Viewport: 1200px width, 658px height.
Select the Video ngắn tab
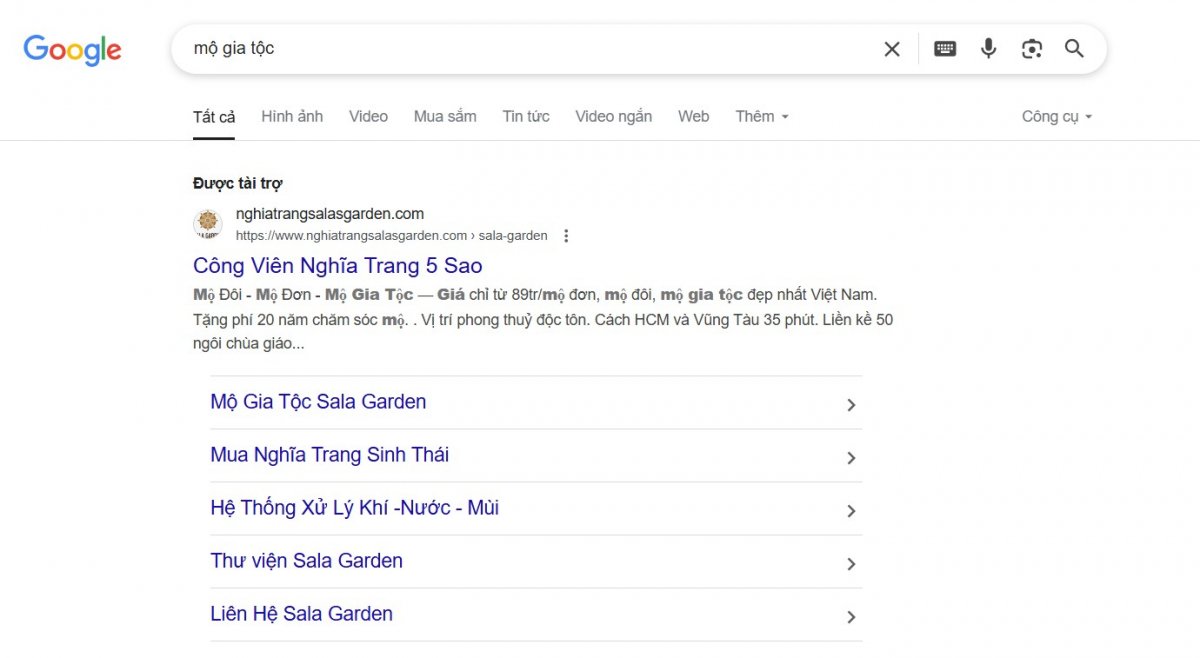pos(613,116)
